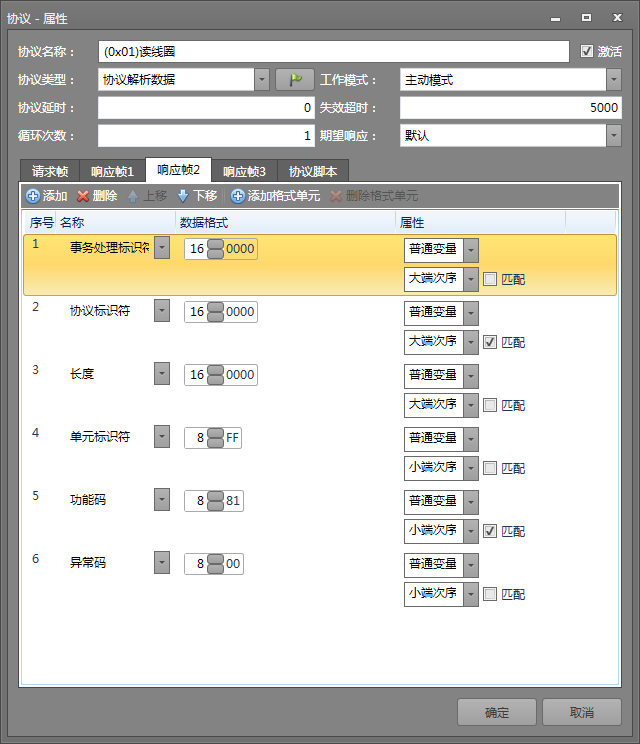Select the 响应帧2 tab
640x744 pixels.
click(178, 170)
